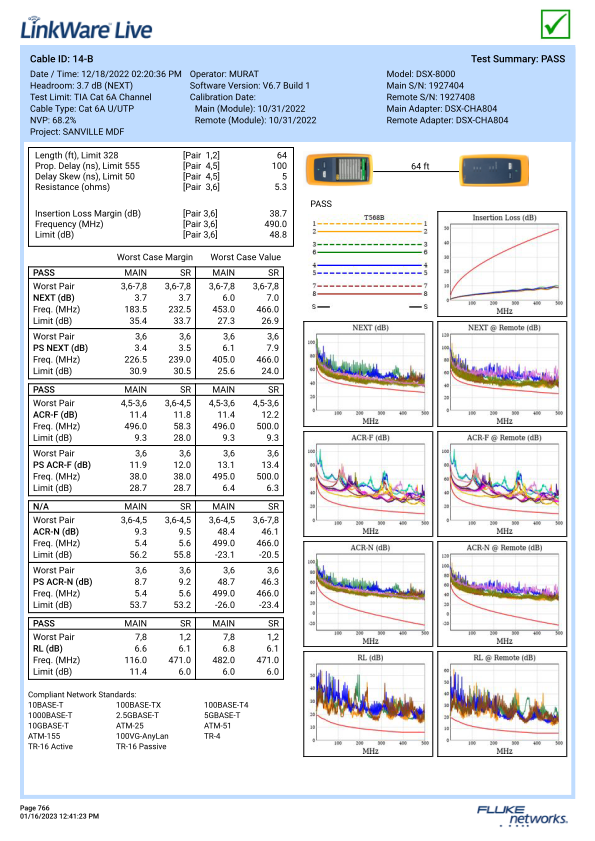Click the green PASS checkmark icon
The width and height of the screenshot is (595, 841).
(x=555, y=24)
